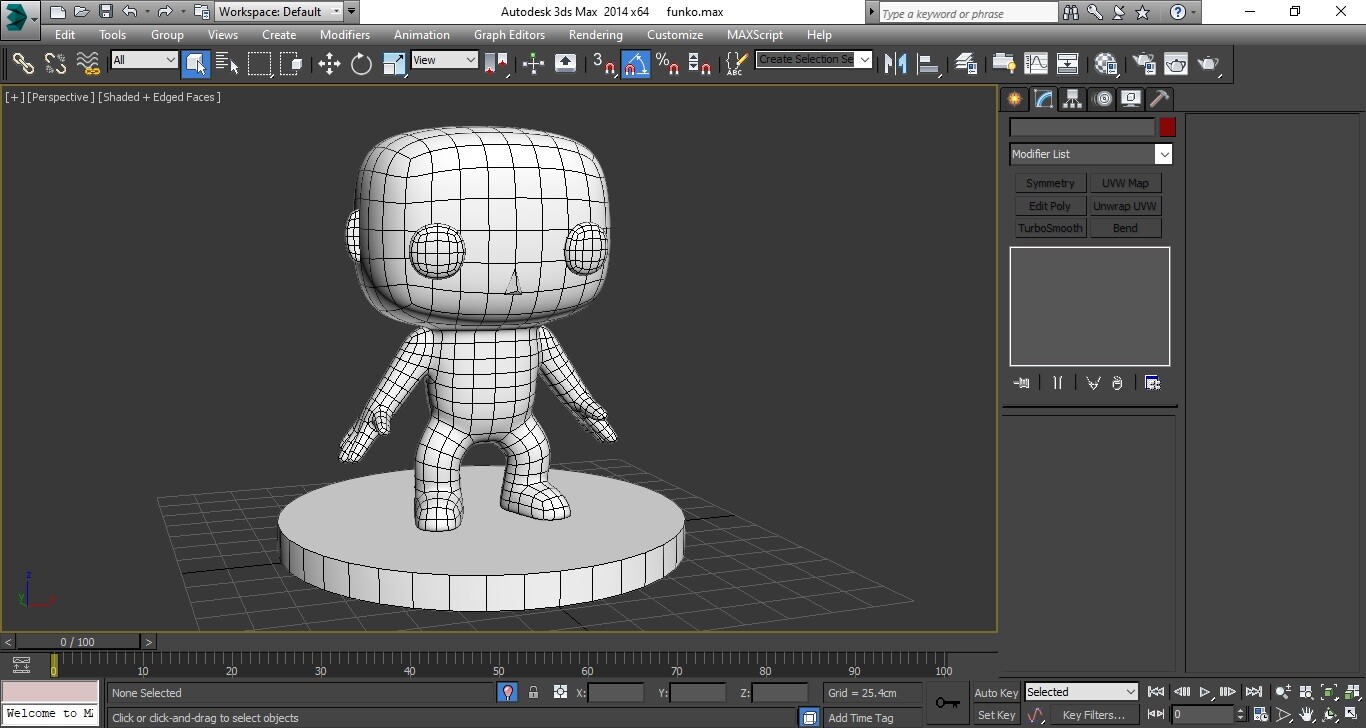Switch to the Hierarchy command panel

pos(1071,98)
